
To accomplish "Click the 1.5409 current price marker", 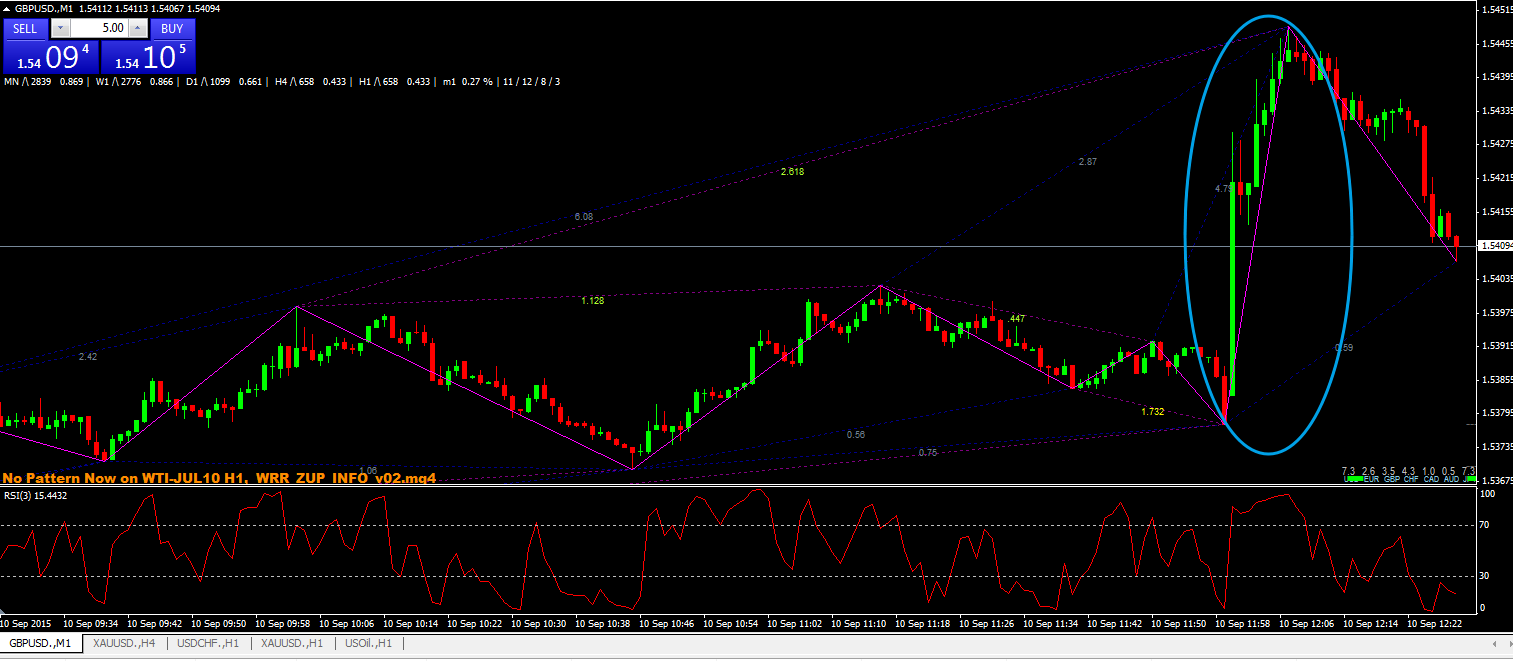I will (1494, 246).
